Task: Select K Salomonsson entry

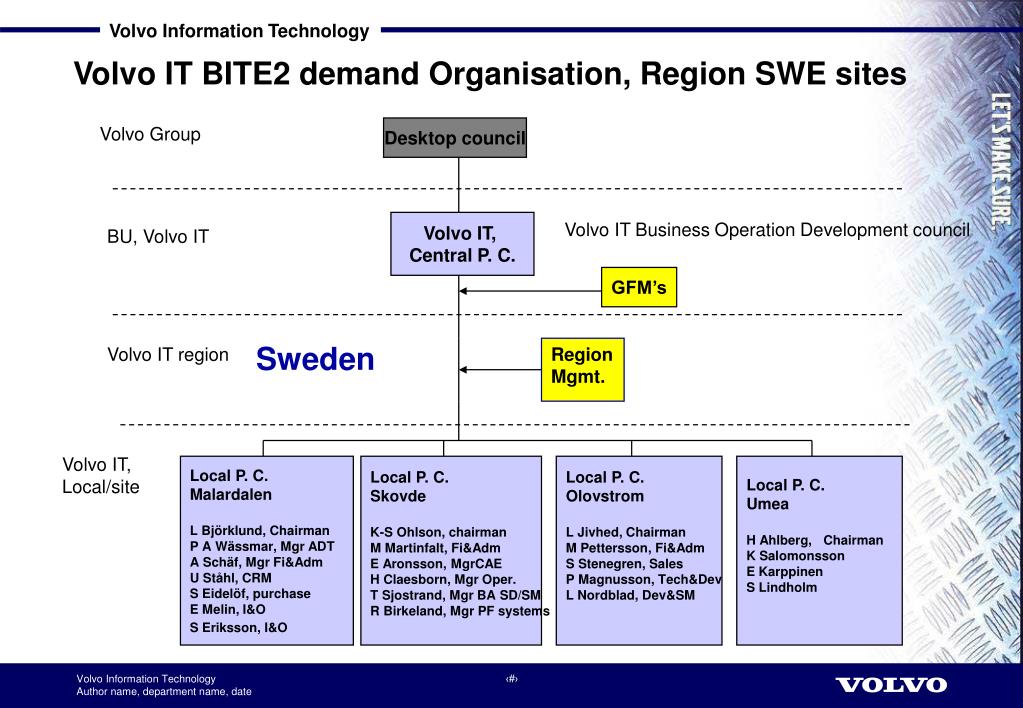Action: click(795, 556)
